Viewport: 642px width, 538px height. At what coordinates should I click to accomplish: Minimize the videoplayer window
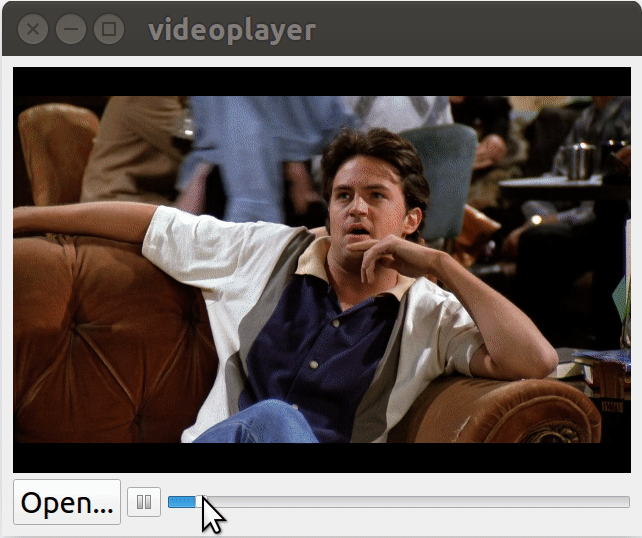point(71,29)
